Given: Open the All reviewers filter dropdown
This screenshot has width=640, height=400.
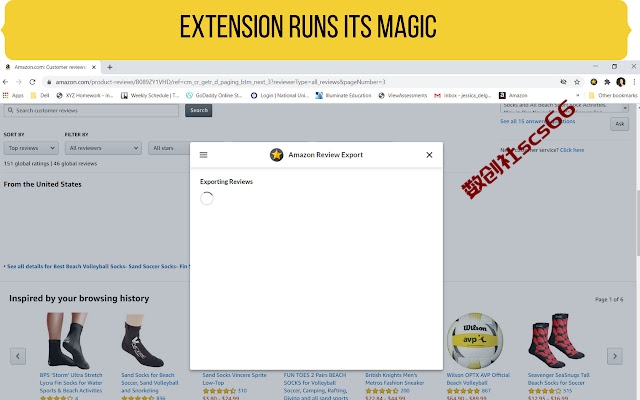Looking at the screenshot, I should (103, 148).
